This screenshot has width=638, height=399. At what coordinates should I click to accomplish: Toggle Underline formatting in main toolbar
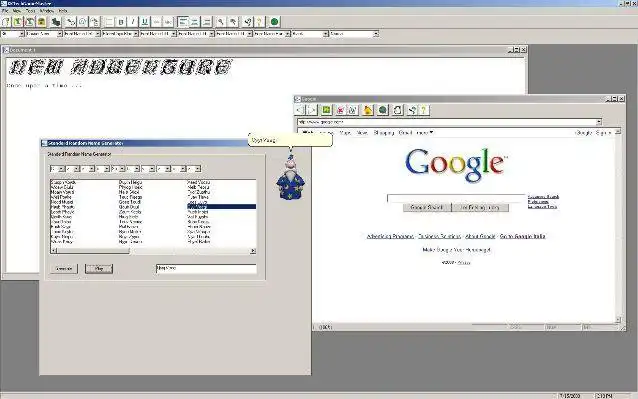(x=144, y=22)
